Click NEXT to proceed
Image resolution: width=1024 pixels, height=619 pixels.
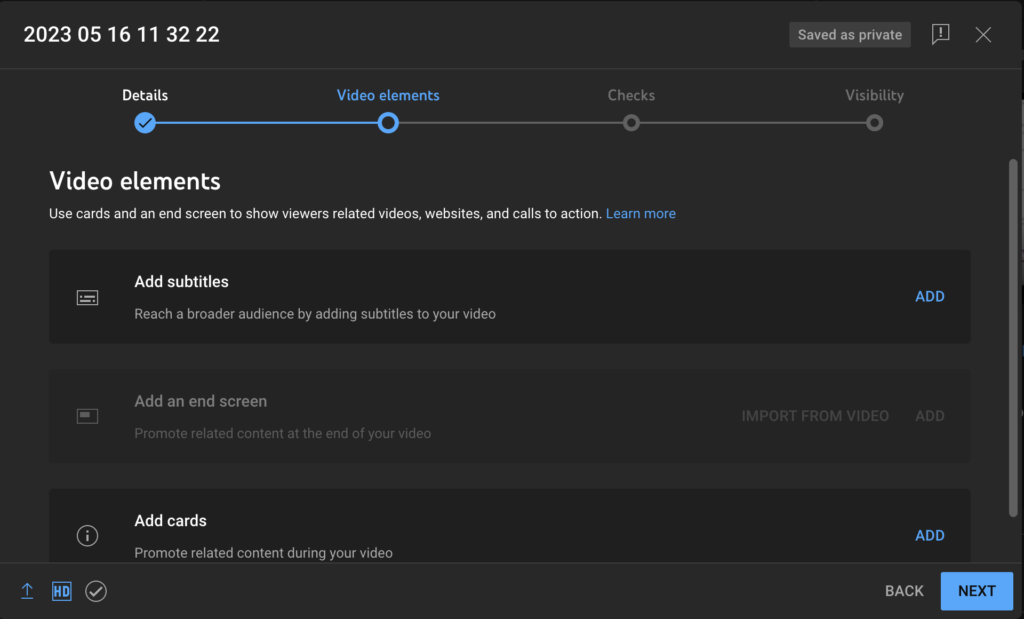click(x=976, y=591)
